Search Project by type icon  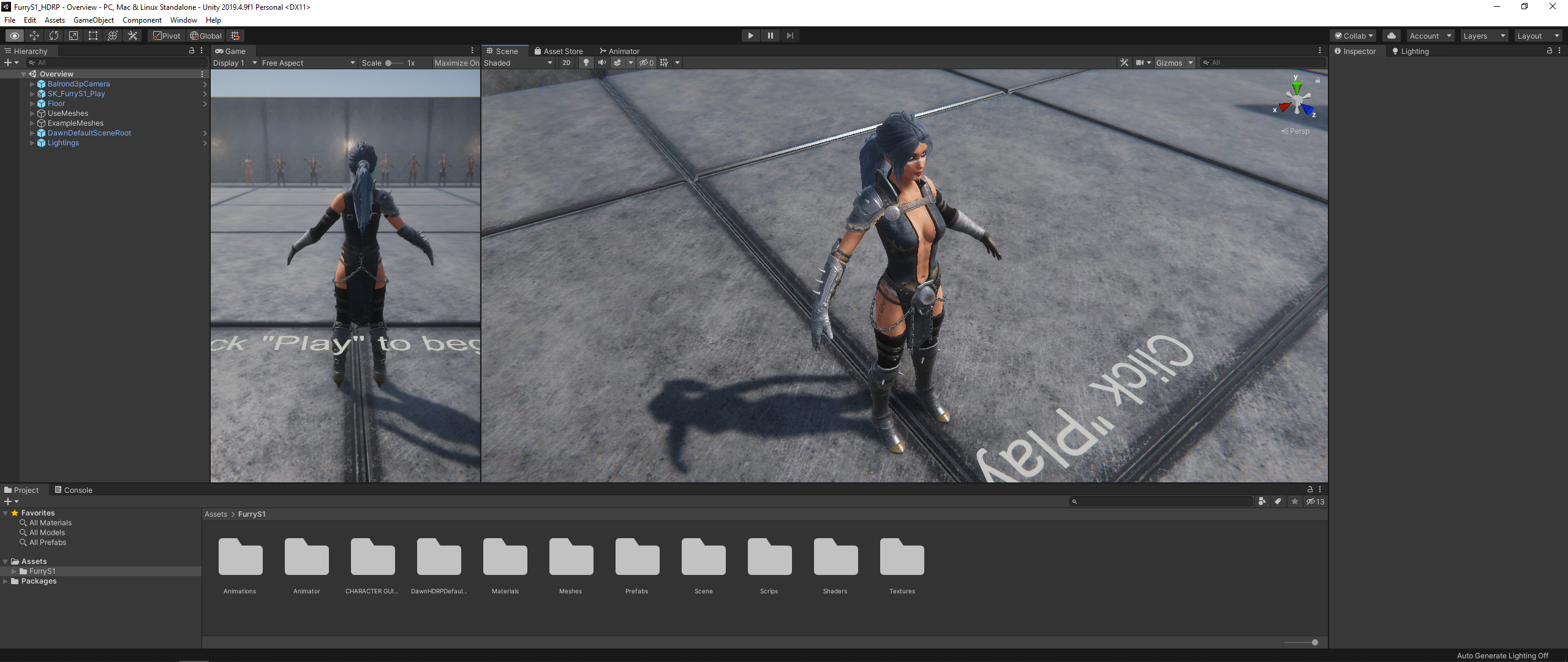point(1262,501)
